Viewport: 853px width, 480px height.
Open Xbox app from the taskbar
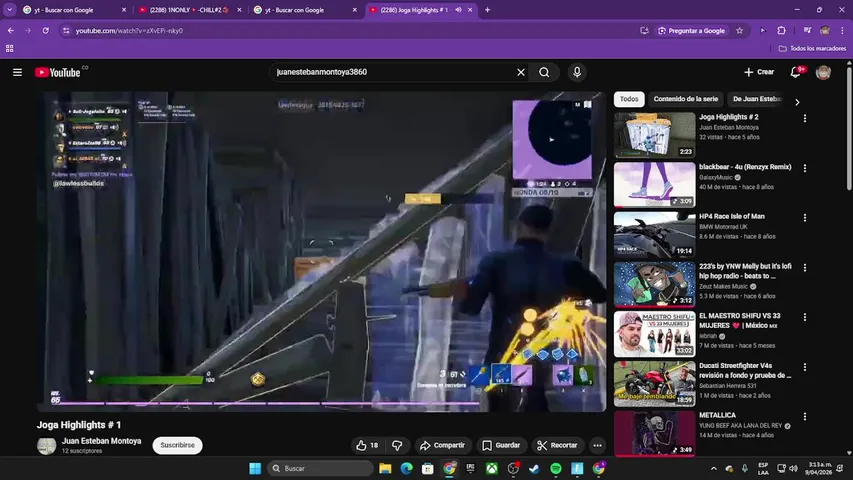pyautogui.click(x=492, y=469)
